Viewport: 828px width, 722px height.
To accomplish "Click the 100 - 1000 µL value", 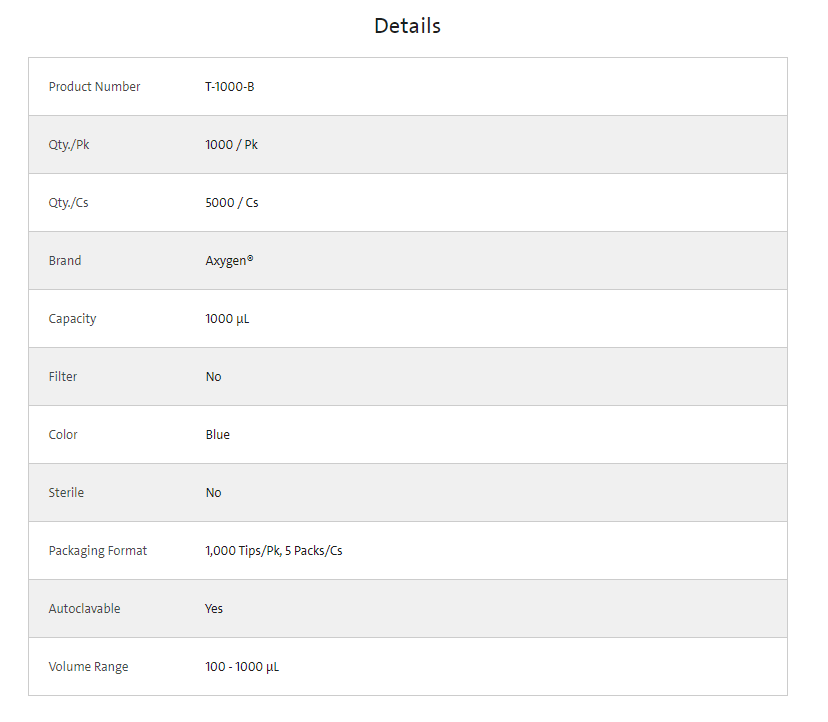I will pyautogui.click(x=242, y=667).
